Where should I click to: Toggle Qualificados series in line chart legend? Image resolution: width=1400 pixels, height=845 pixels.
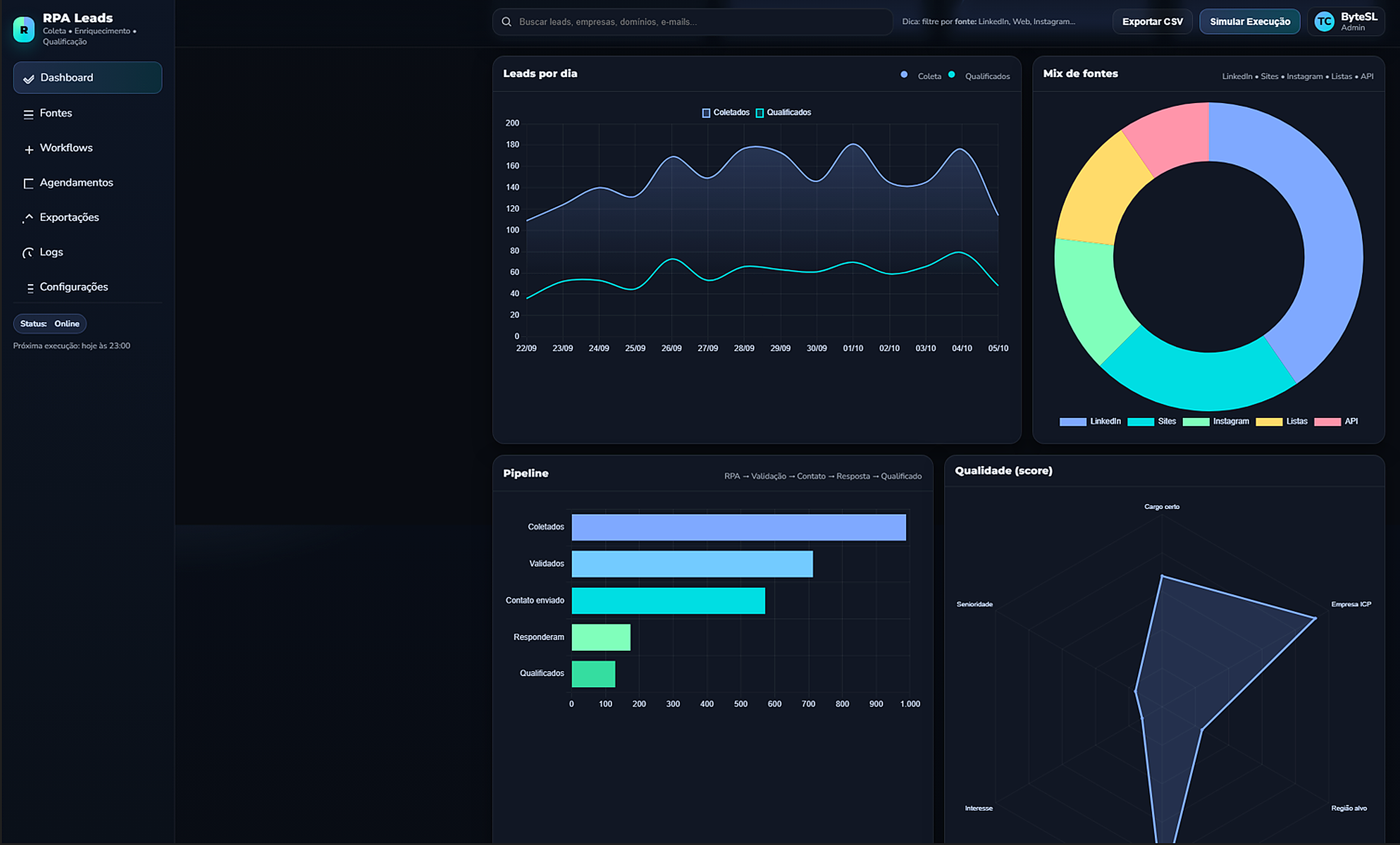pos(783,112)
